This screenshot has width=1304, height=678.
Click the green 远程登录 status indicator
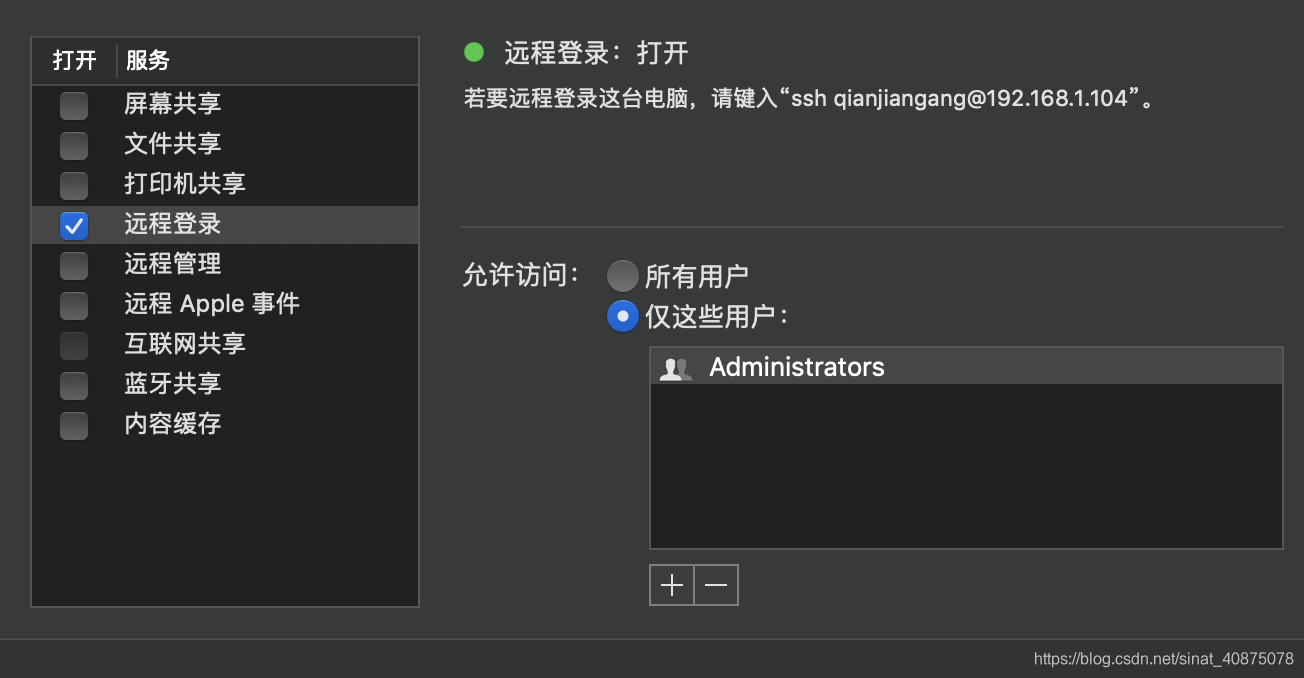[473, 51]
